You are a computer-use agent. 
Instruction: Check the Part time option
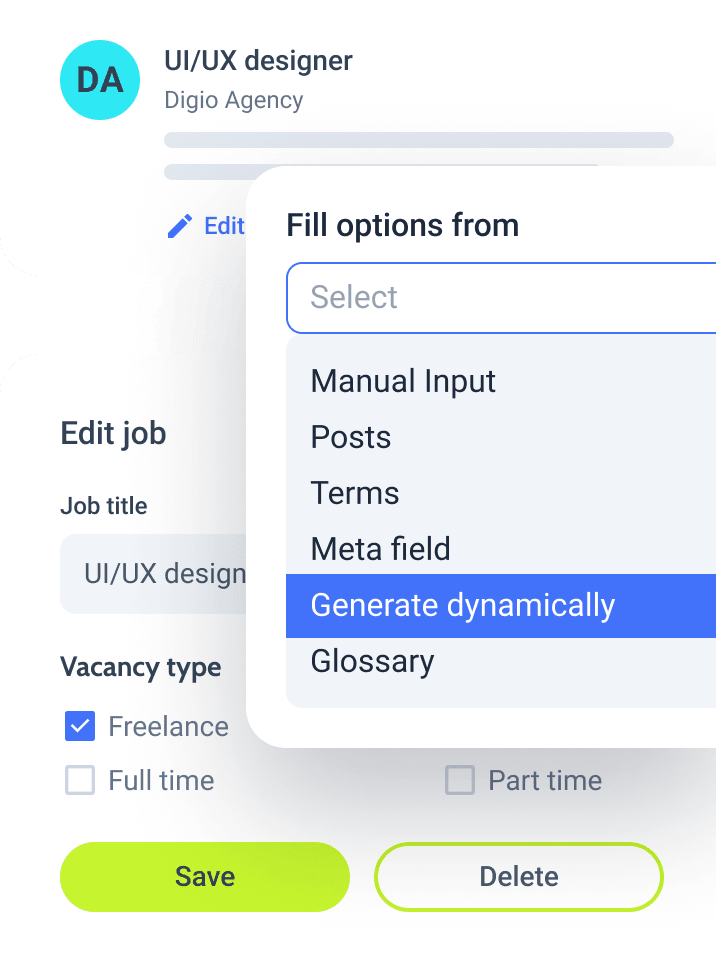coord(460,781)
